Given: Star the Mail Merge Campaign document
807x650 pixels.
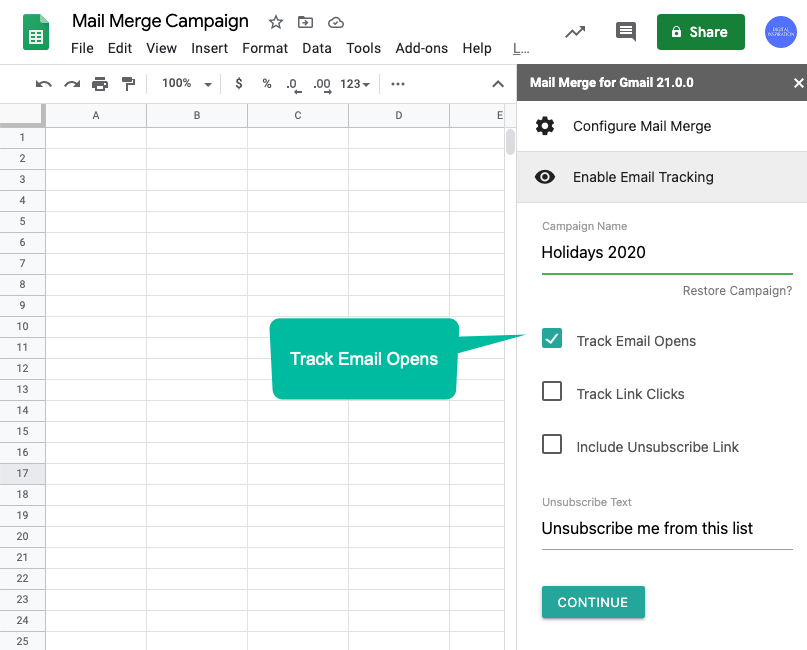Looking at the screenshot, I should tap(276, 22).
